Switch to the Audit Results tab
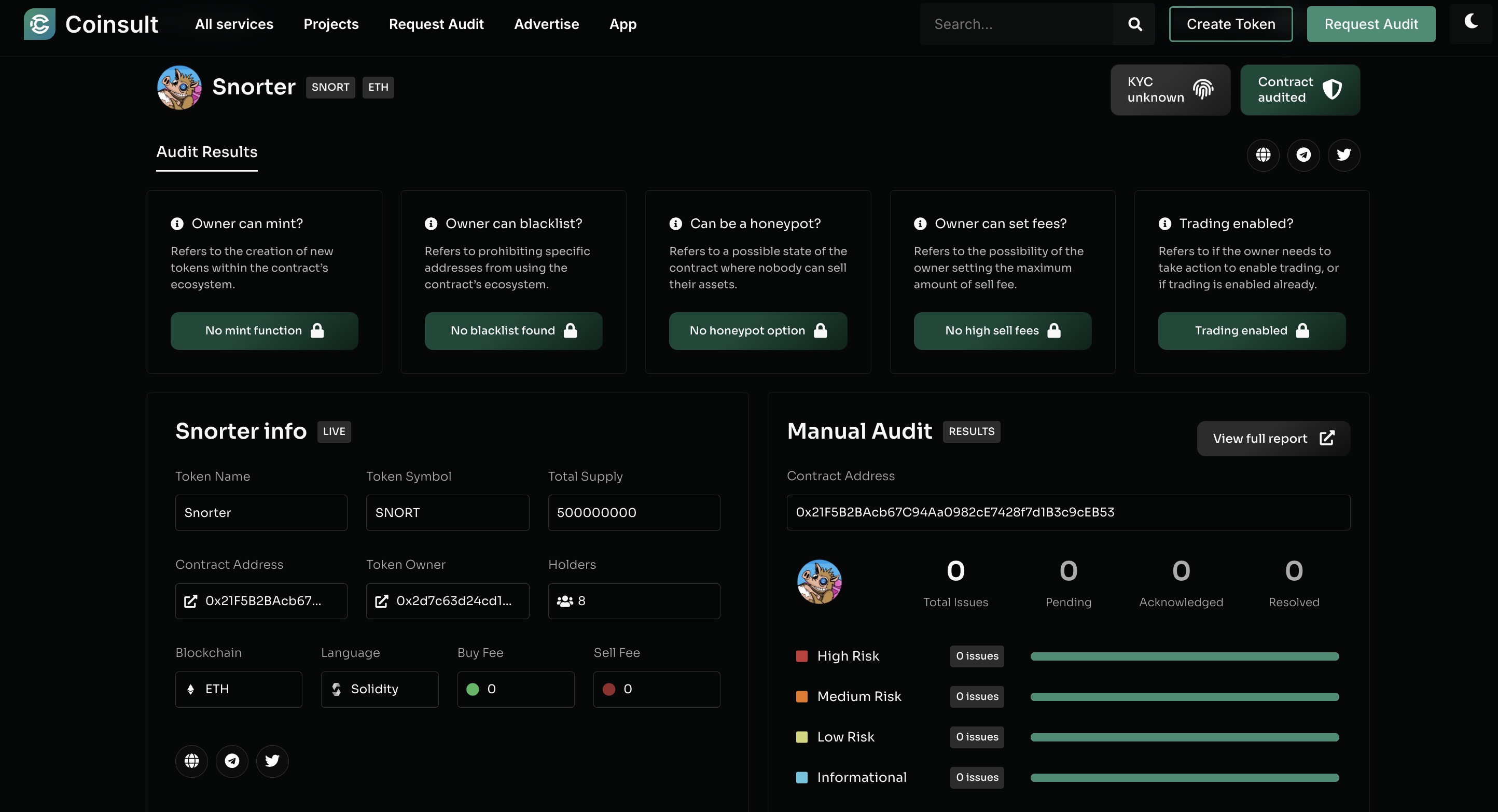Screen dimensions: 1498x812 point(206,152)
